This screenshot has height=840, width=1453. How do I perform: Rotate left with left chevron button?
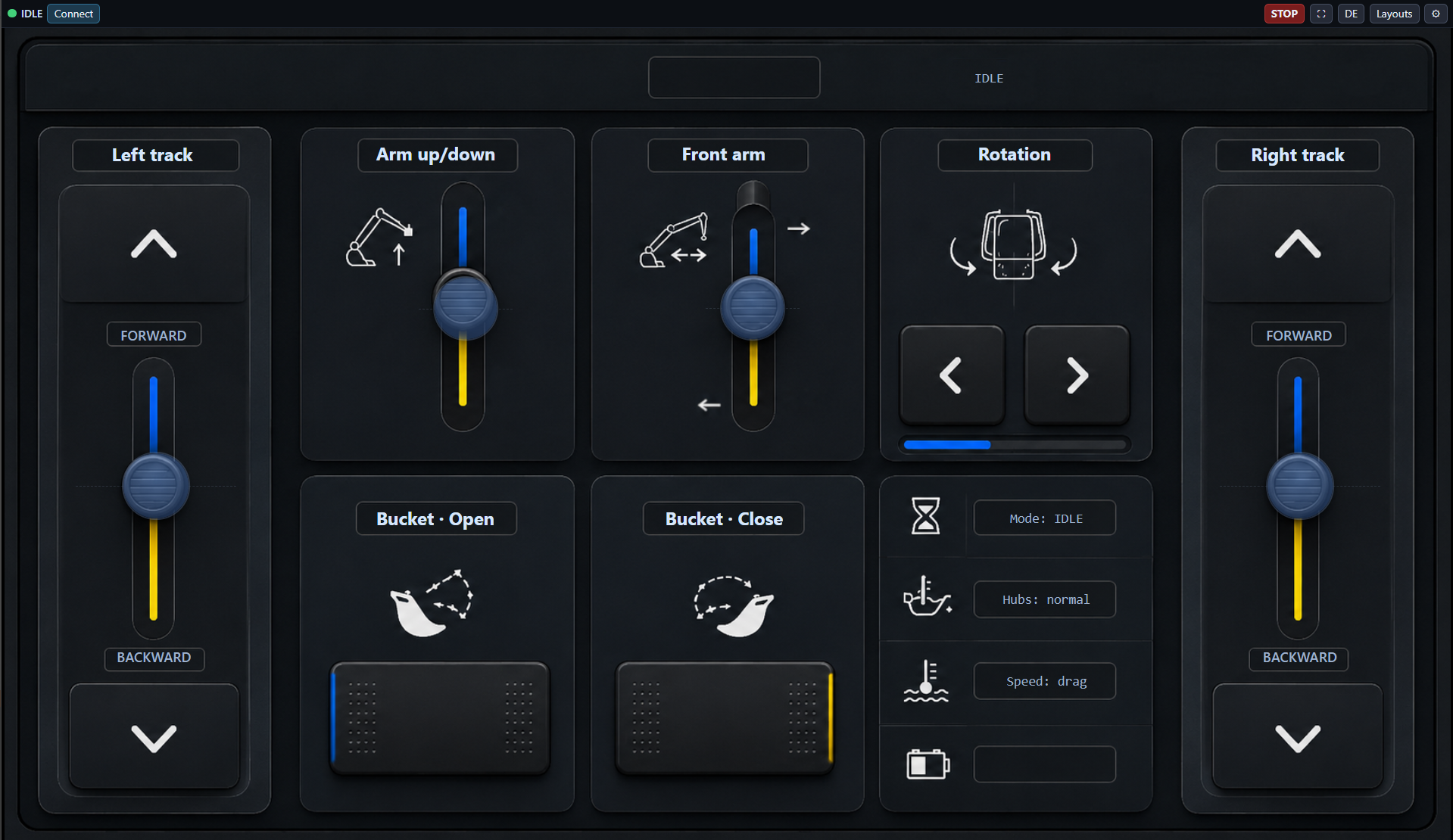click(952, 375)
